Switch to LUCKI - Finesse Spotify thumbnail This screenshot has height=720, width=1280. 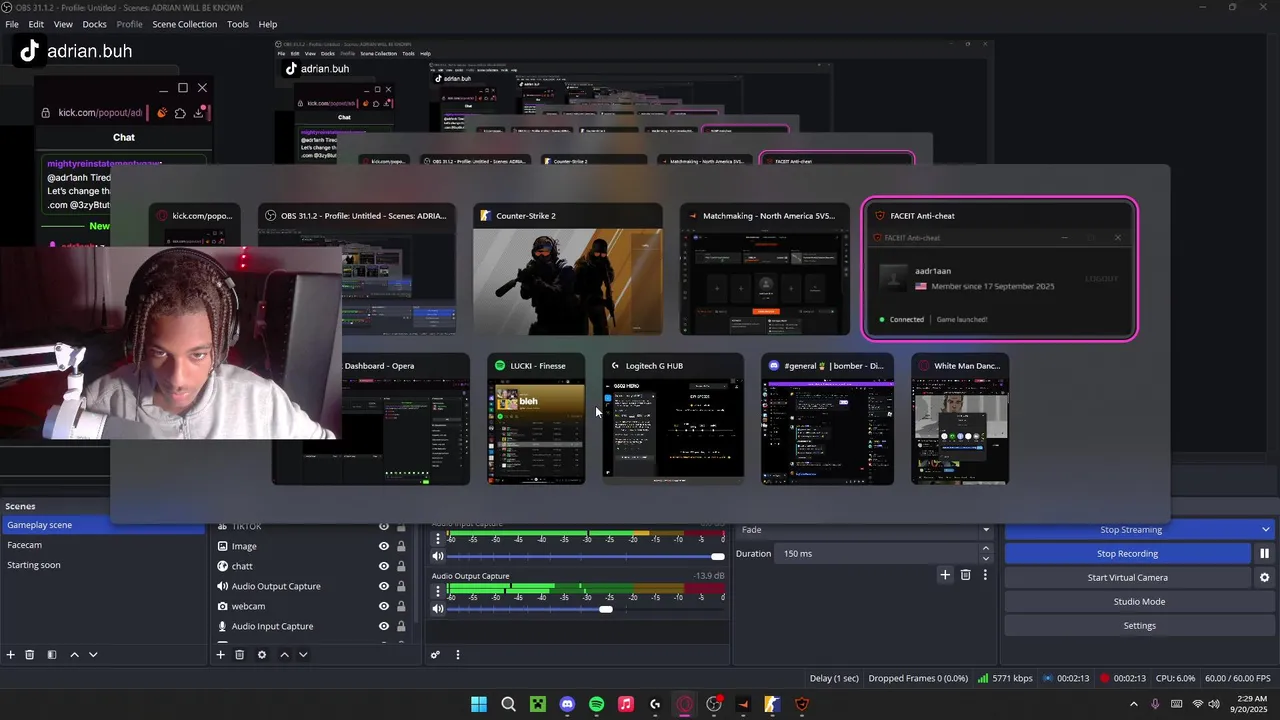[536, 419]
